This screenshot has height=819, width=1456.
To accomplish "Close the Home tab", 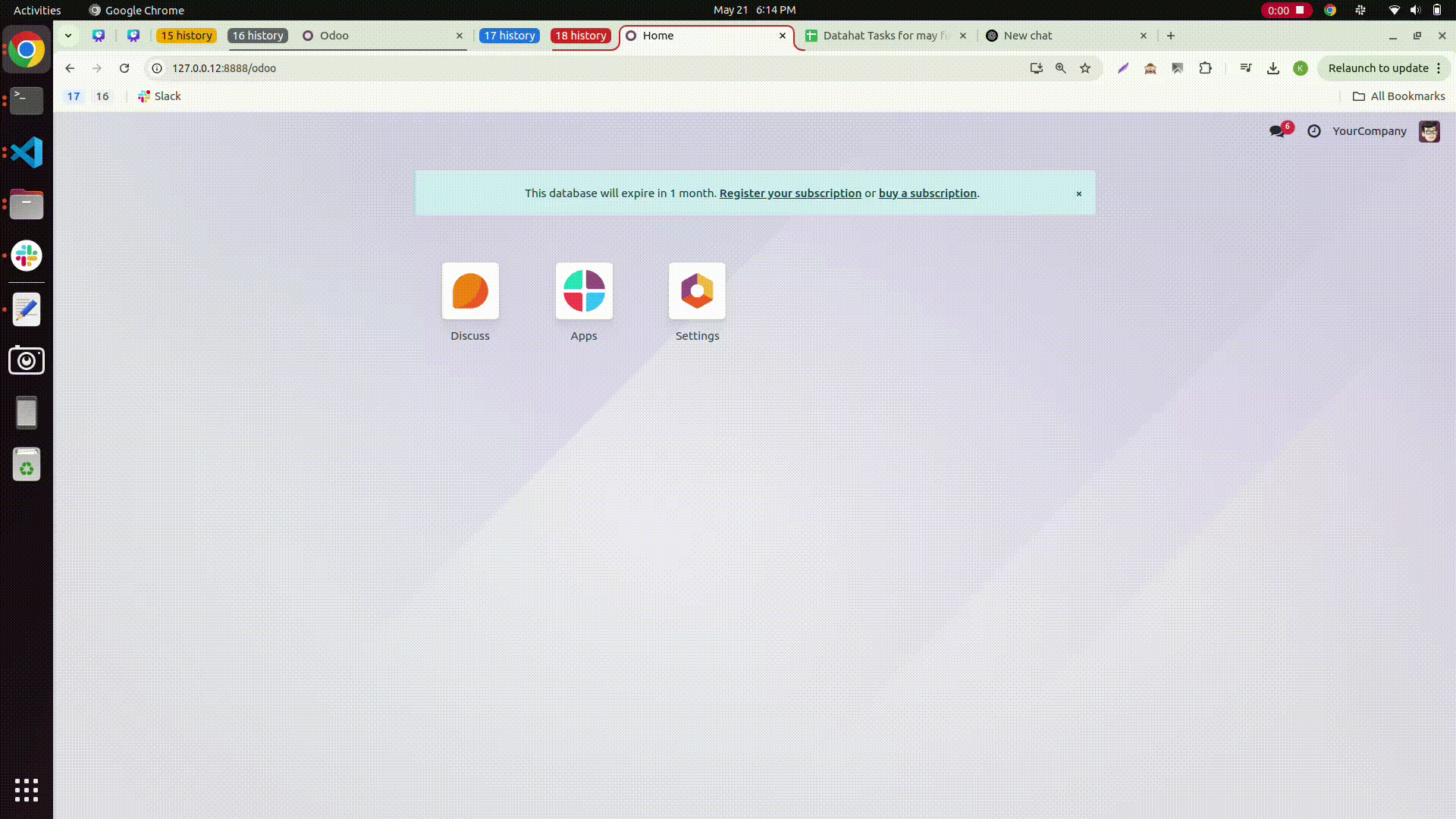I will click(x=783, y=36).
